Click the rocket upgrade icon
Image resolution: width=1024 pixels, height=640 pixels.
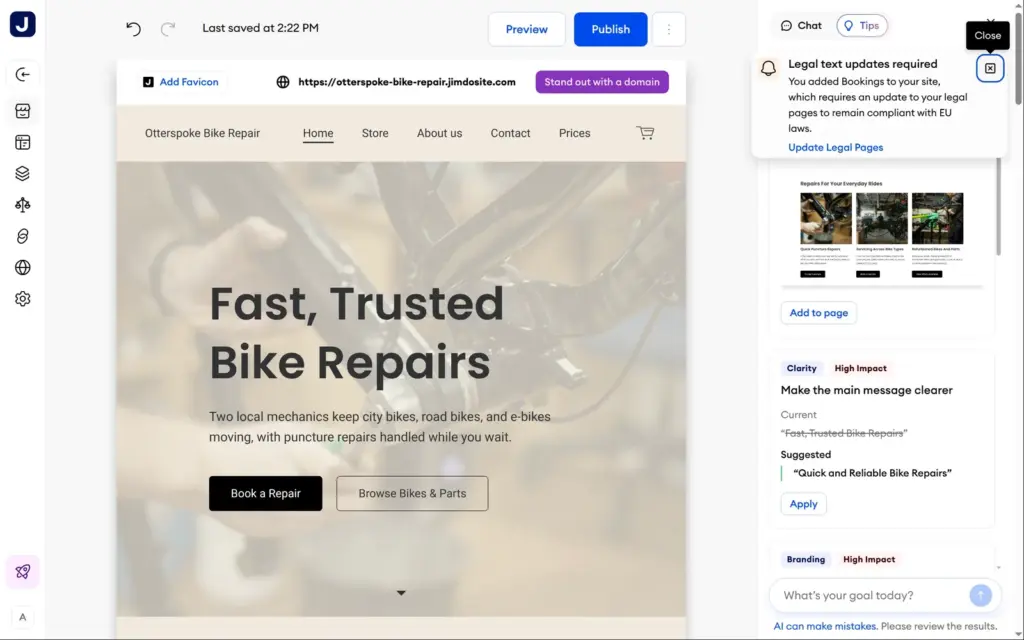[22, 572]
